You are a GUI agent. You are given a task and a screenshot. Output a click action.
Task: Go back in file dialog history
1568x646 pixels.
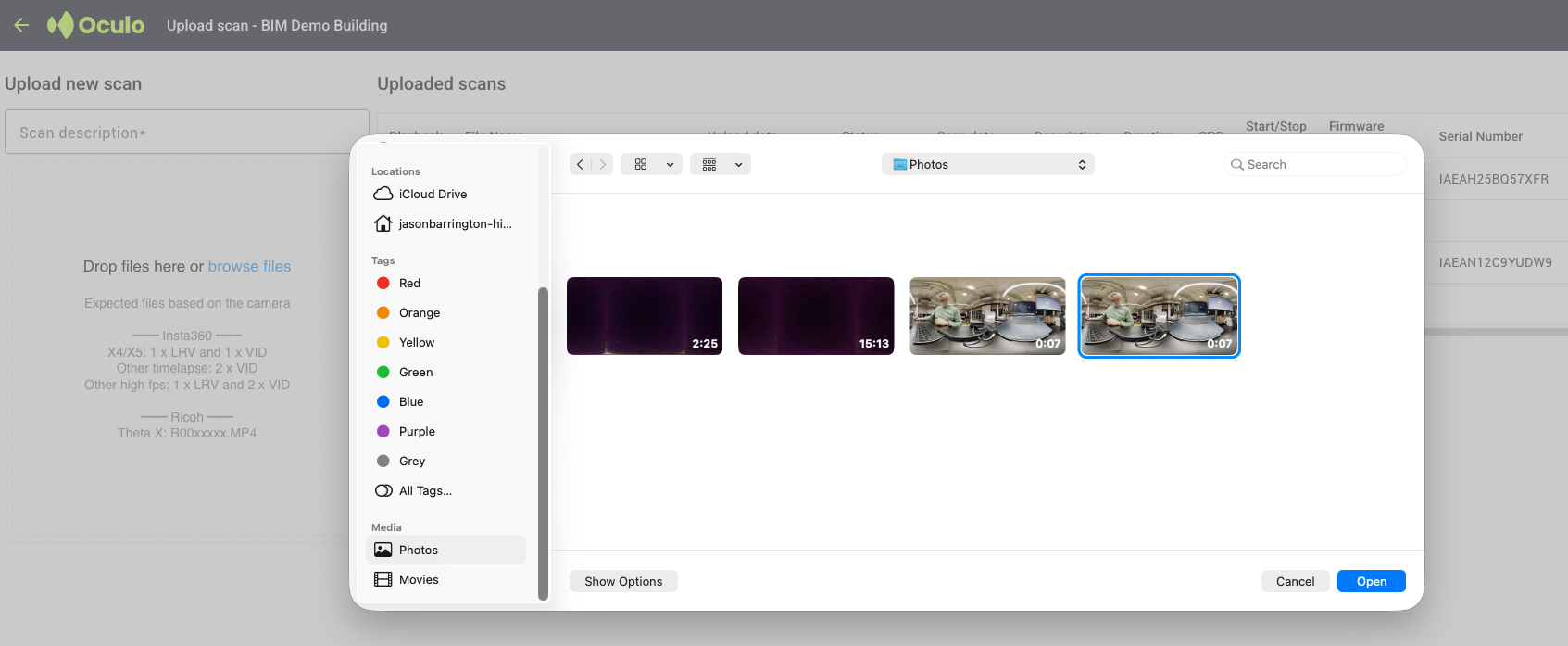(580, 164)
